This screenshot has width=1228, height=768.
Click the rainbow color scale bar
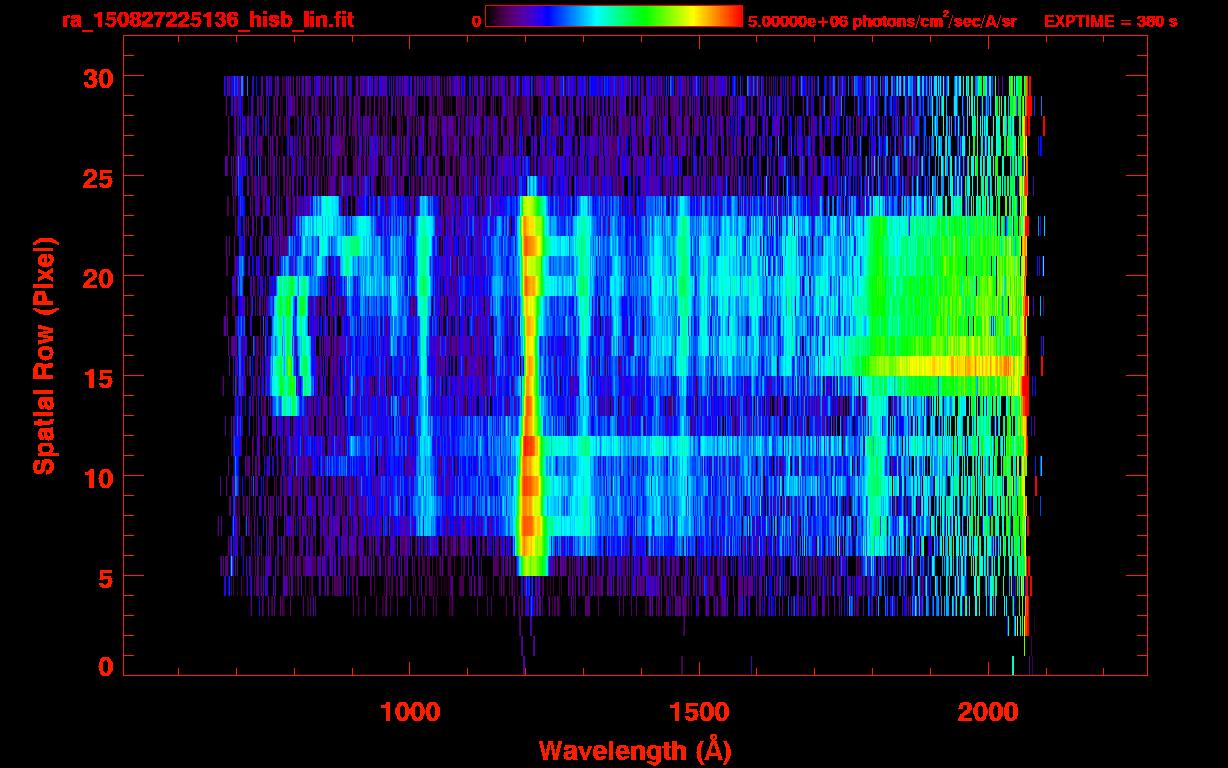(x=614, y=16)
